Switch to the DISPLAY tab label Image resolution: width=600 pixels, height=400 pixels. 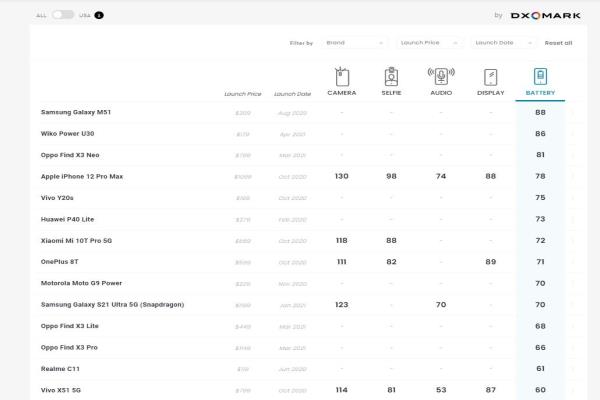pos(491,93)
